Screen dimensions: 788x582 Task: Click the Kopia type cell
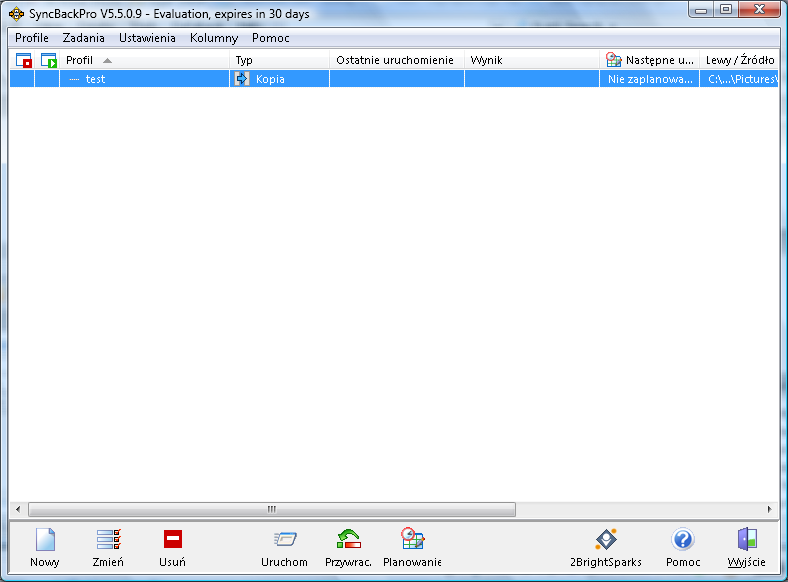(x=280, y=79)
